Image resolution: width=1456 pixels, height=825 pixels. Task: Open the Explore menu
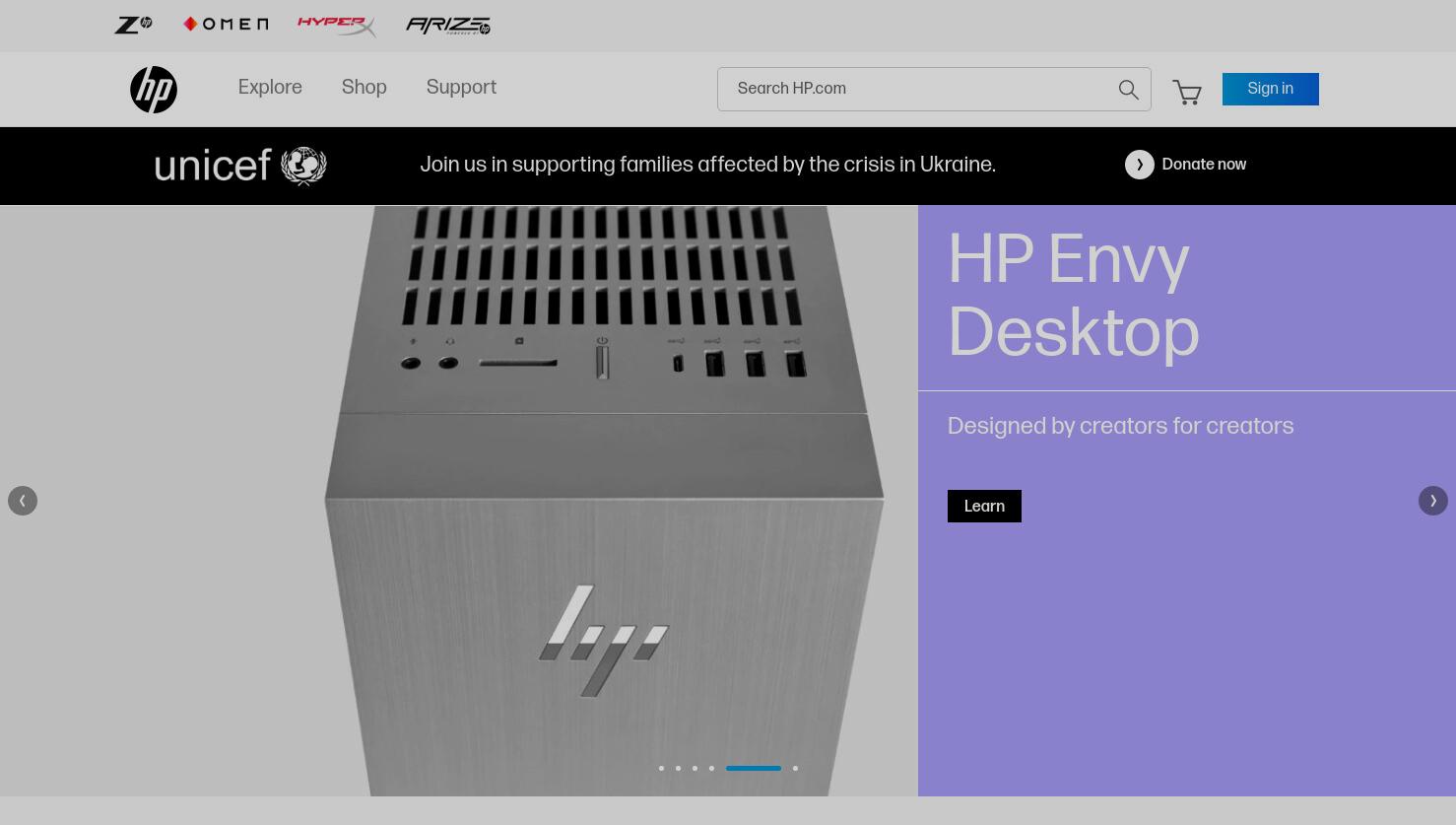270,88
